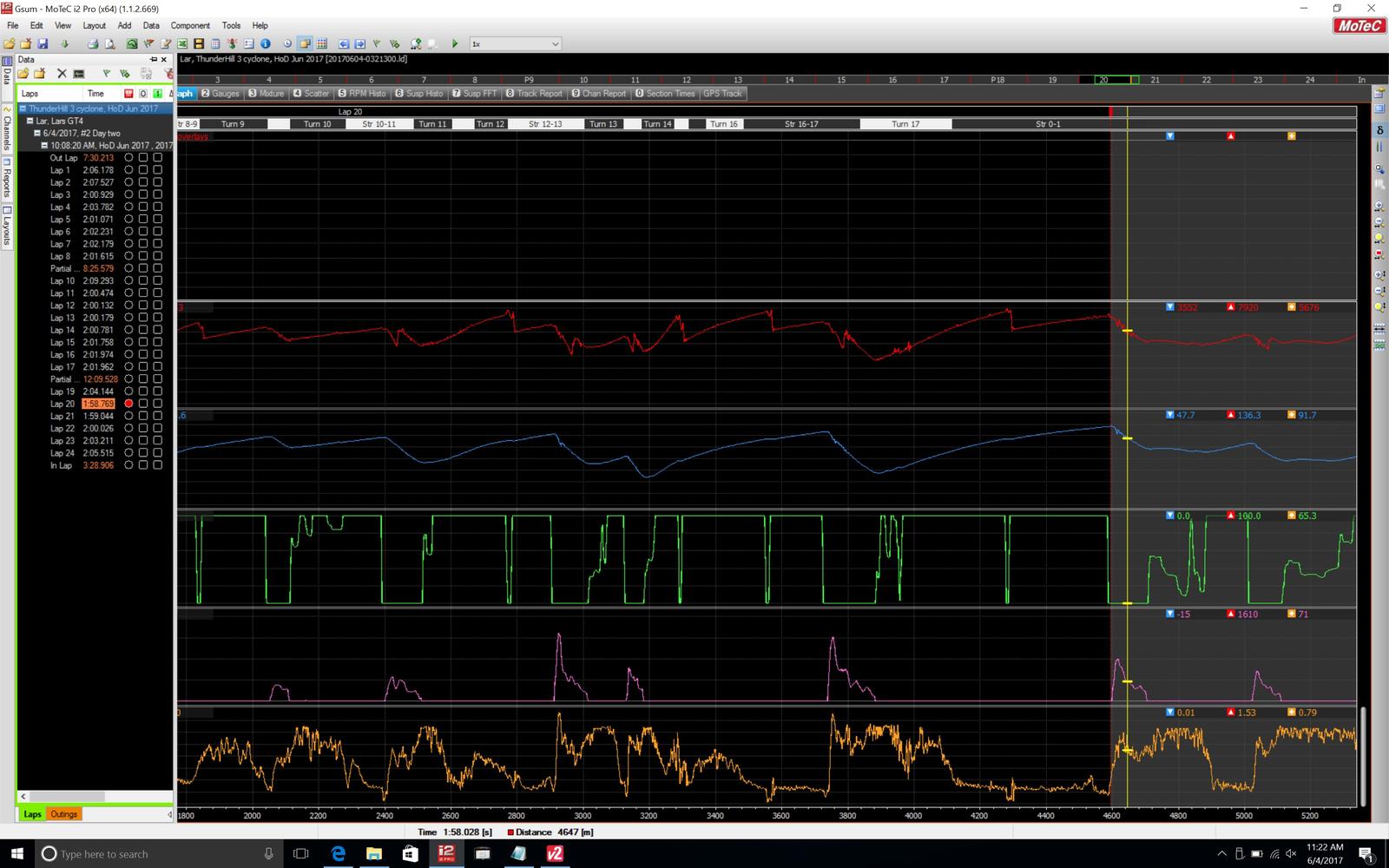Open the Component menu
Screen dimensions: 1389x868
190,25
